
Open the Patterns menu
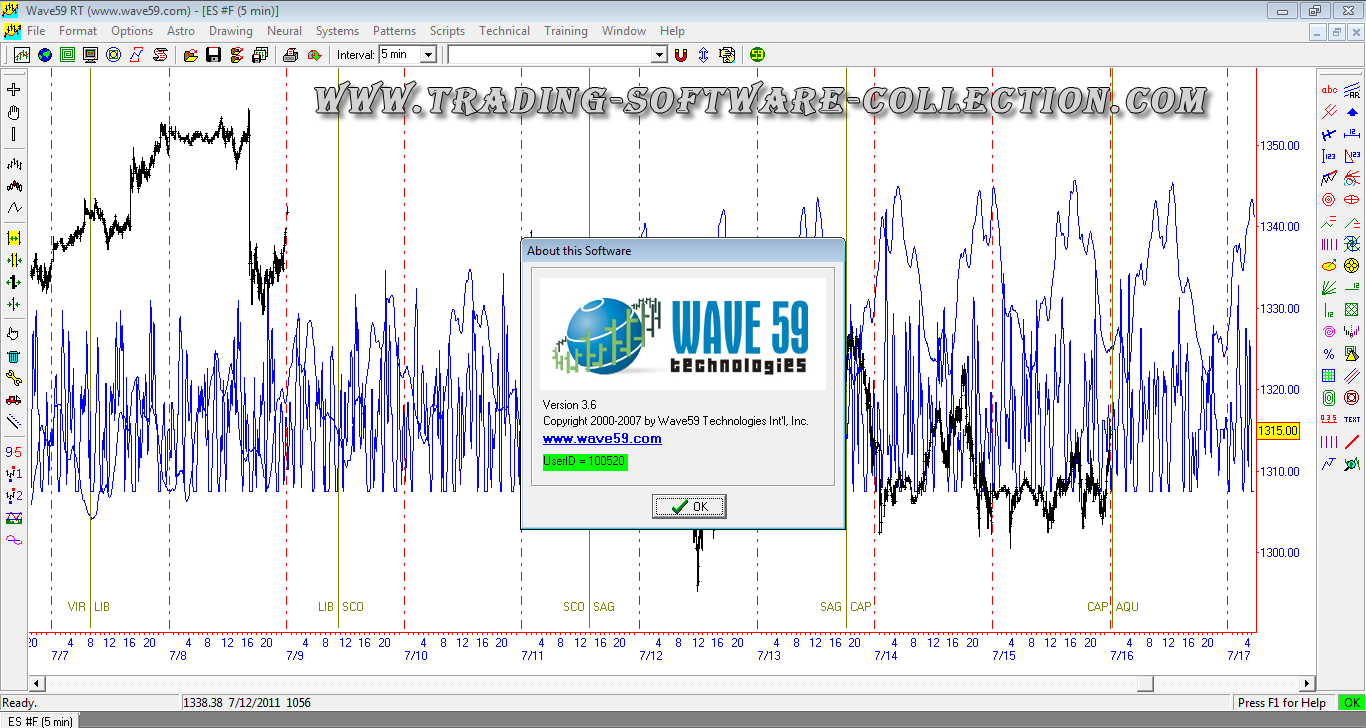394,31
